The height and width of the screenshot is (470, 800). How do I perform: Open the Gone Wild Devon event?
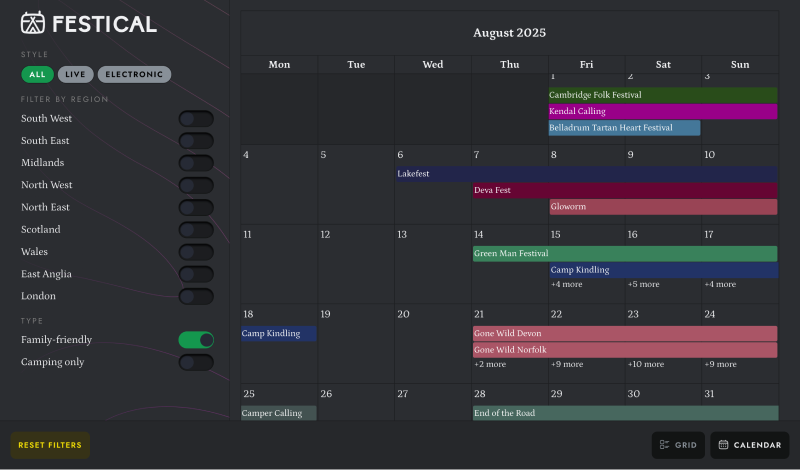pyautogui.click(x=625, y=334)
